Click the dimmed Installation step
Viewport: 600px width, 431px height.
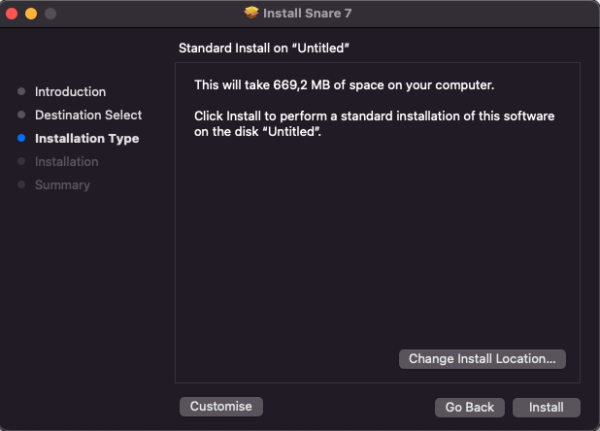point(66,161)
